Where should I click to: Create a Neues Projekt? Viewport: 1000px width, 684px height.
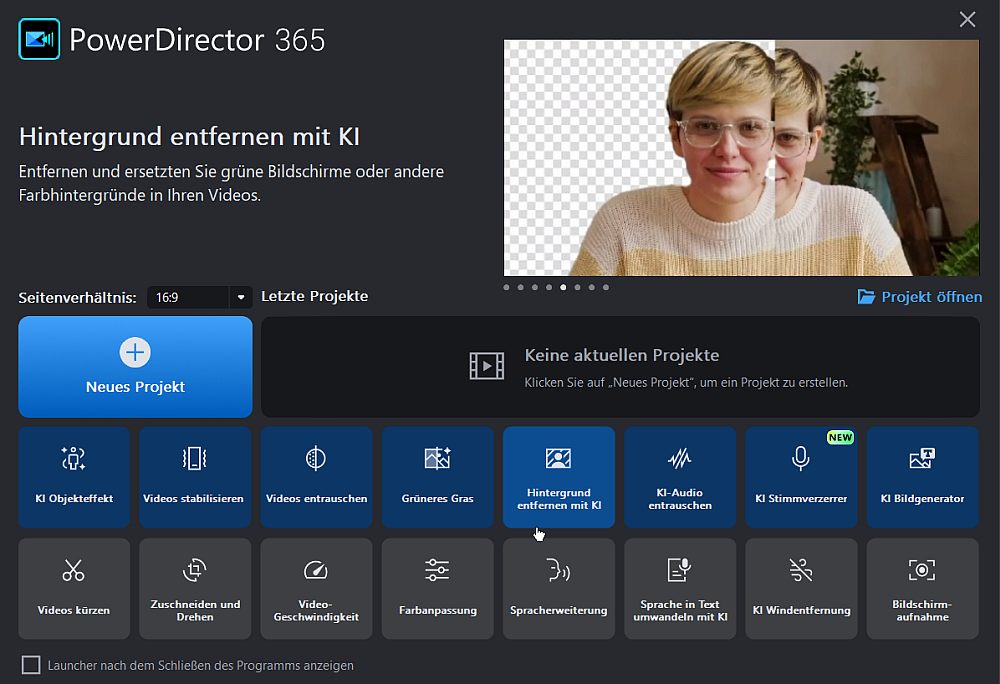pyautogui.click(x=135, y=367)
